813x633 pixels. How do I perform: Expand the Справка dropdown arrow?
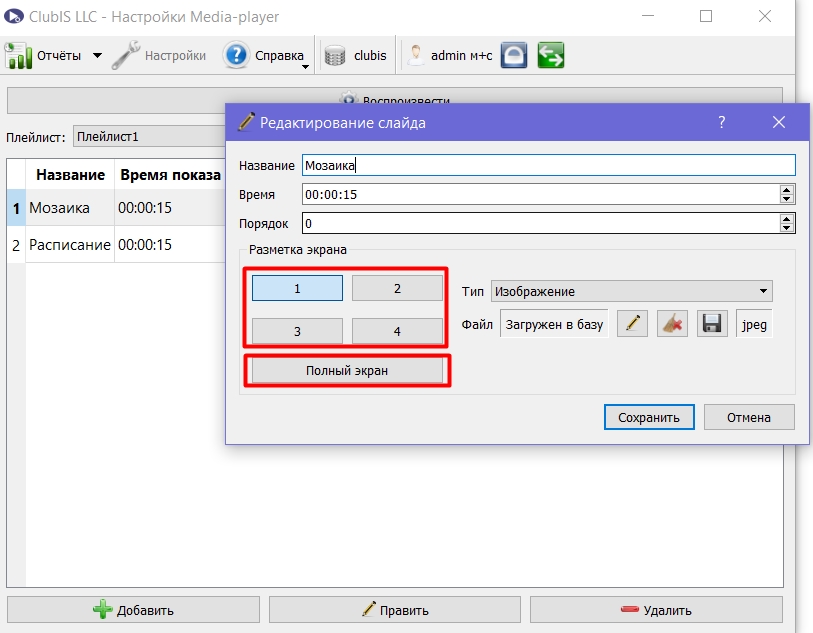coord(305,66)
